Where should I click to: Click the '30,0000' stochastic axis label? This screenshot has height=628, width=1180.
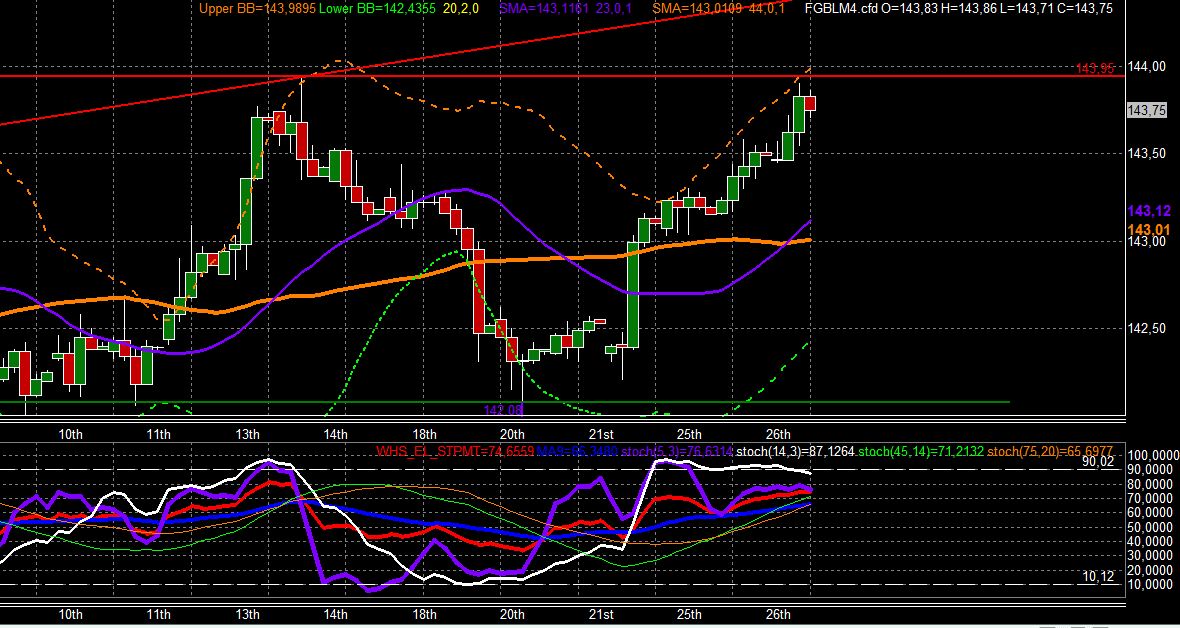tap(1151, 556)
